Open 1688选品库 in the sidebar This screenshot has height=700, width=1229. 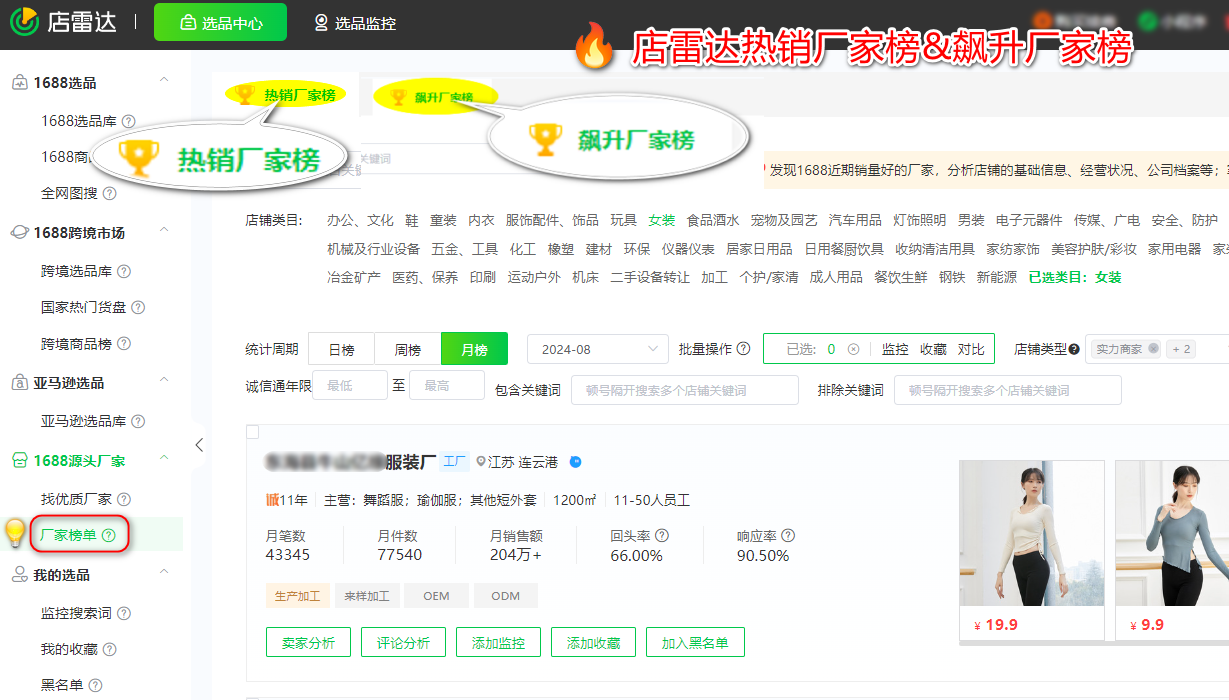79,121
